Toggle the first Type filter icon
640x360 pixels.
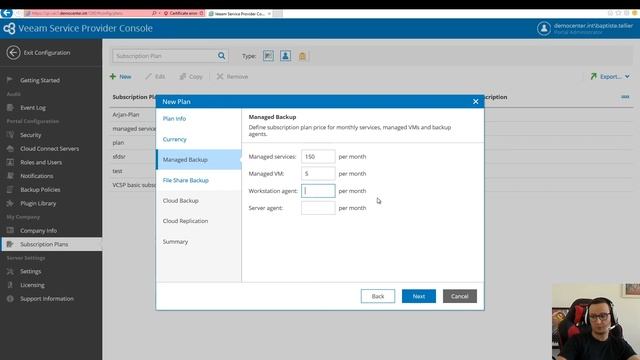pyautogui.click(x=268, y=56)
